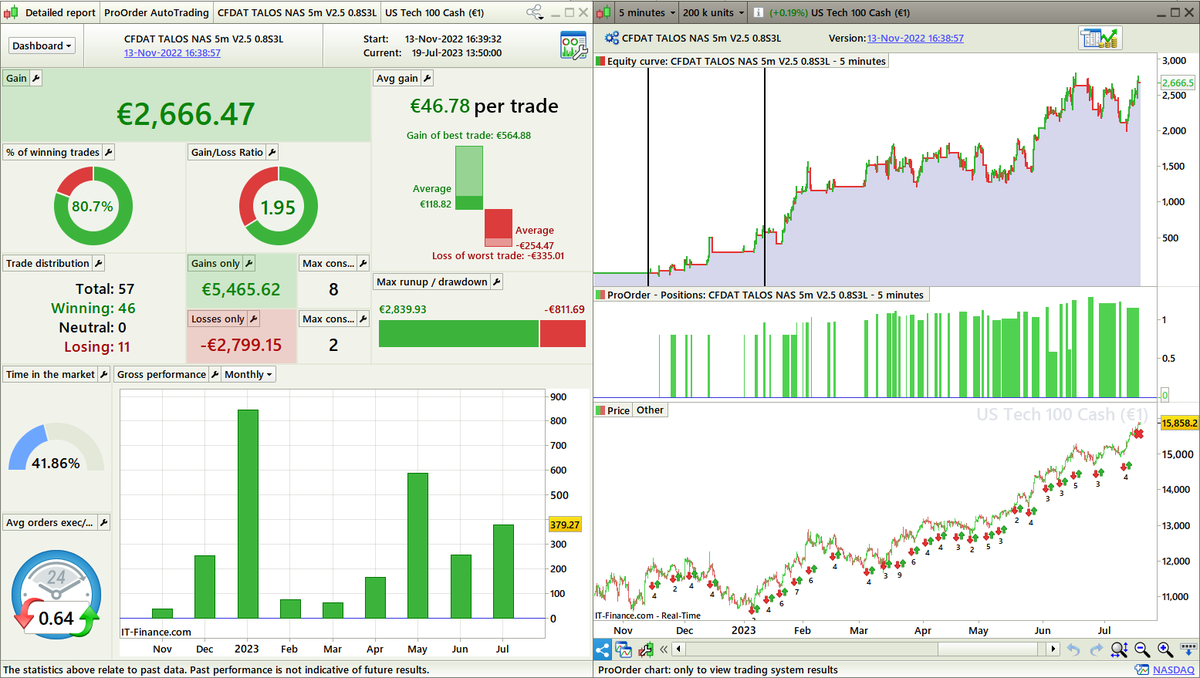Image resolution: width=1200 pixels, height=678 pixels.
Task: Click the gears icon beside the strategy name
Action: [x=612, y=38]
